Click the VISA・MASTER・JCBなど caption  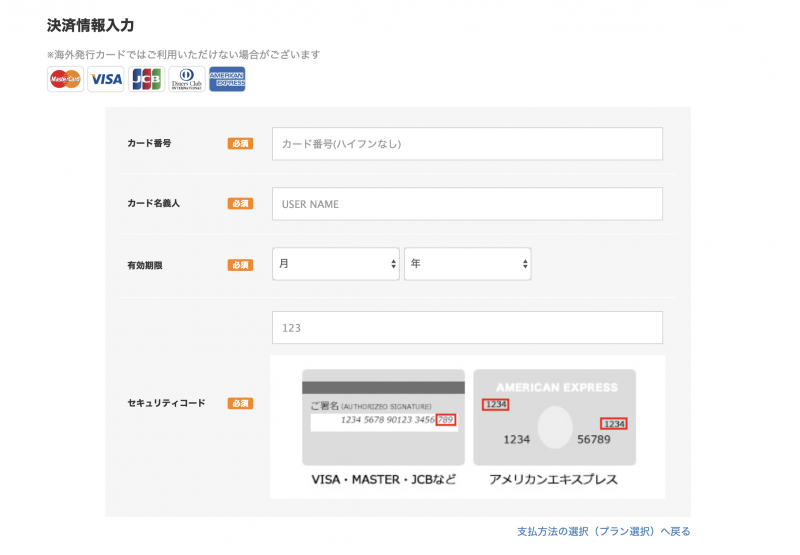pyautogui.click(x=384, y=480)
